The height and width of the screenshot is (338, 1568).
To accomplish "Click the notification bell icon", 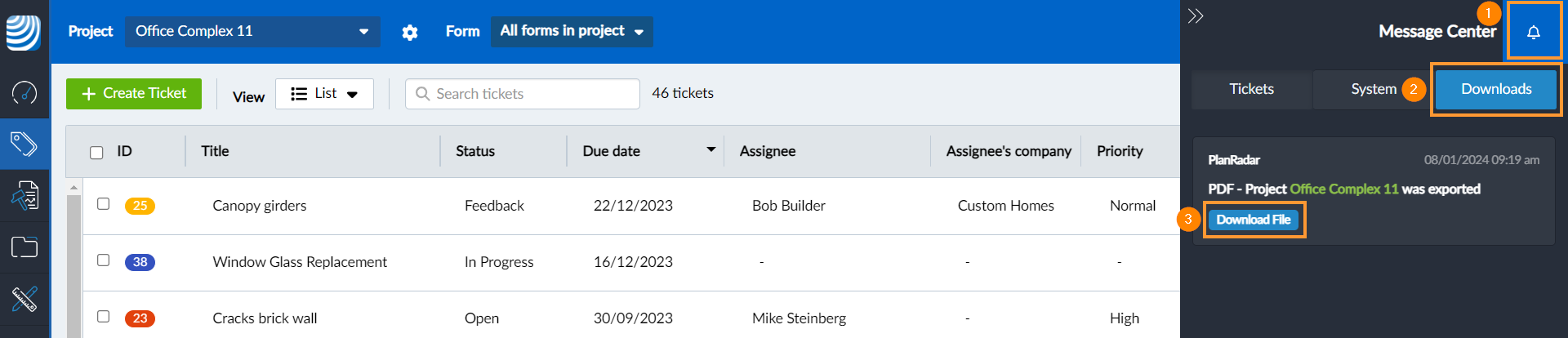I will (x=1534, y=32).
